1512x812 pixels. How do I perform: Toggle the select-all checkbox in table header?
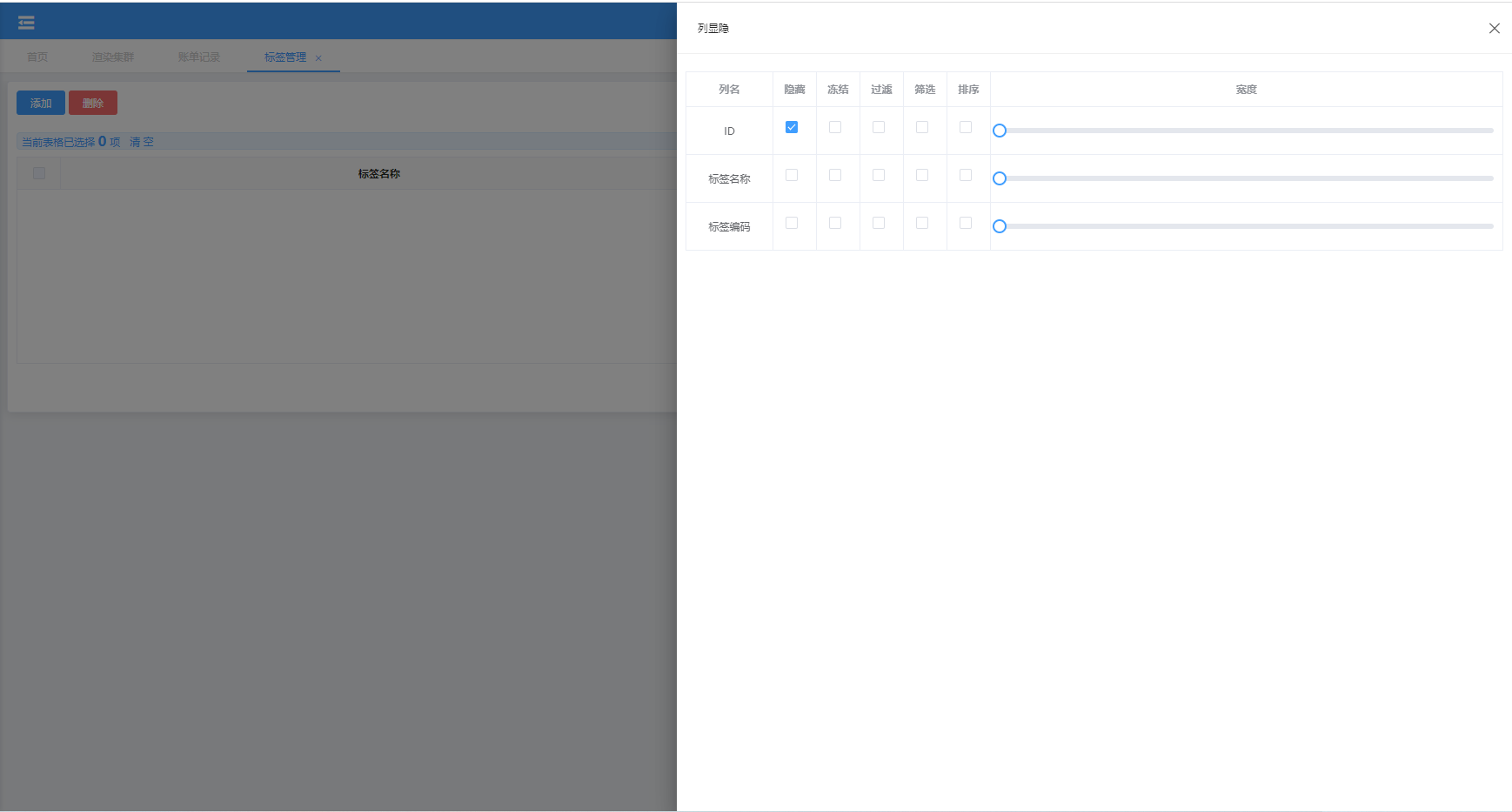39,173
